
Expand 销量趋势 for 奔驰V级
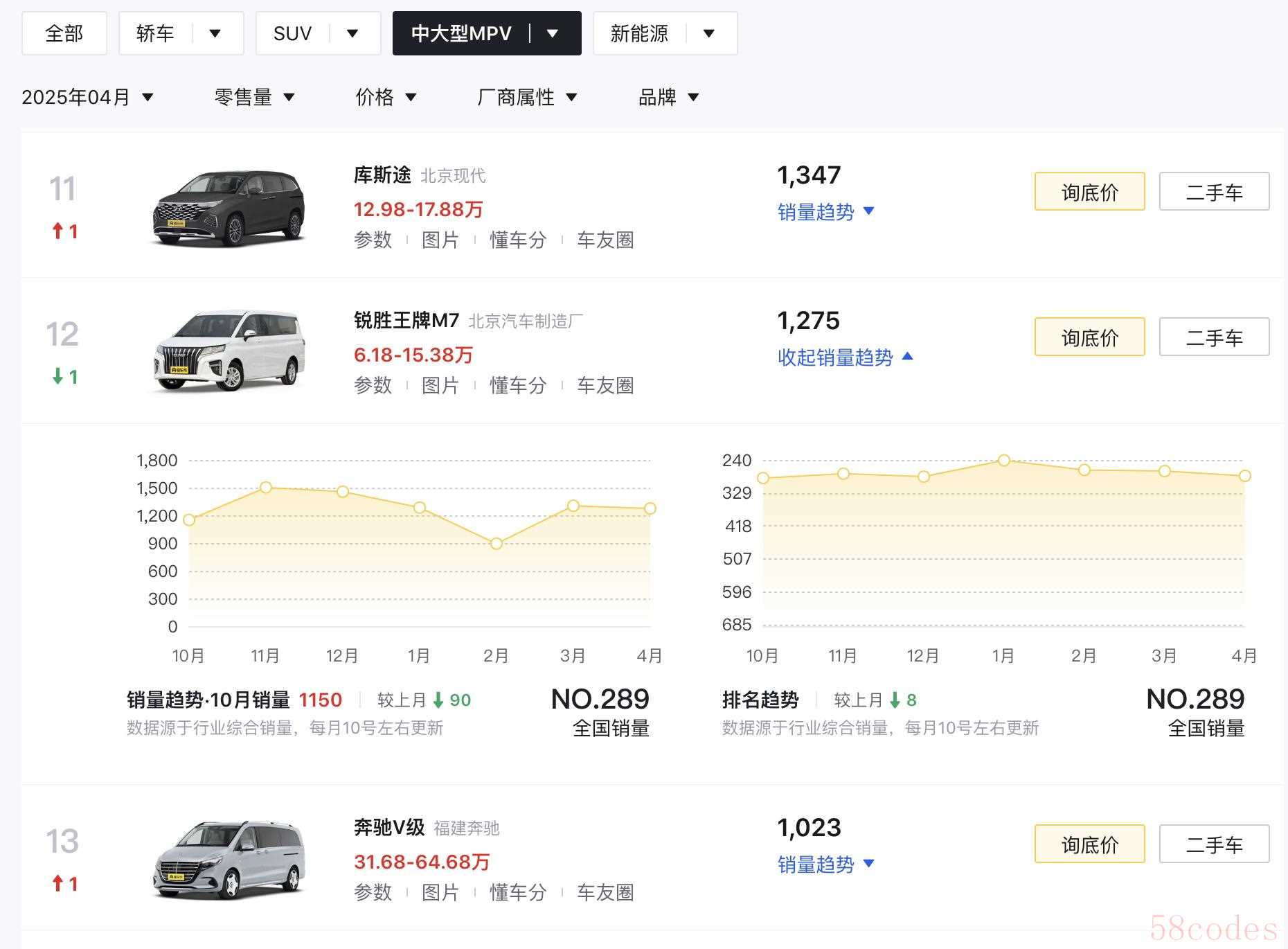pos(826,864)
